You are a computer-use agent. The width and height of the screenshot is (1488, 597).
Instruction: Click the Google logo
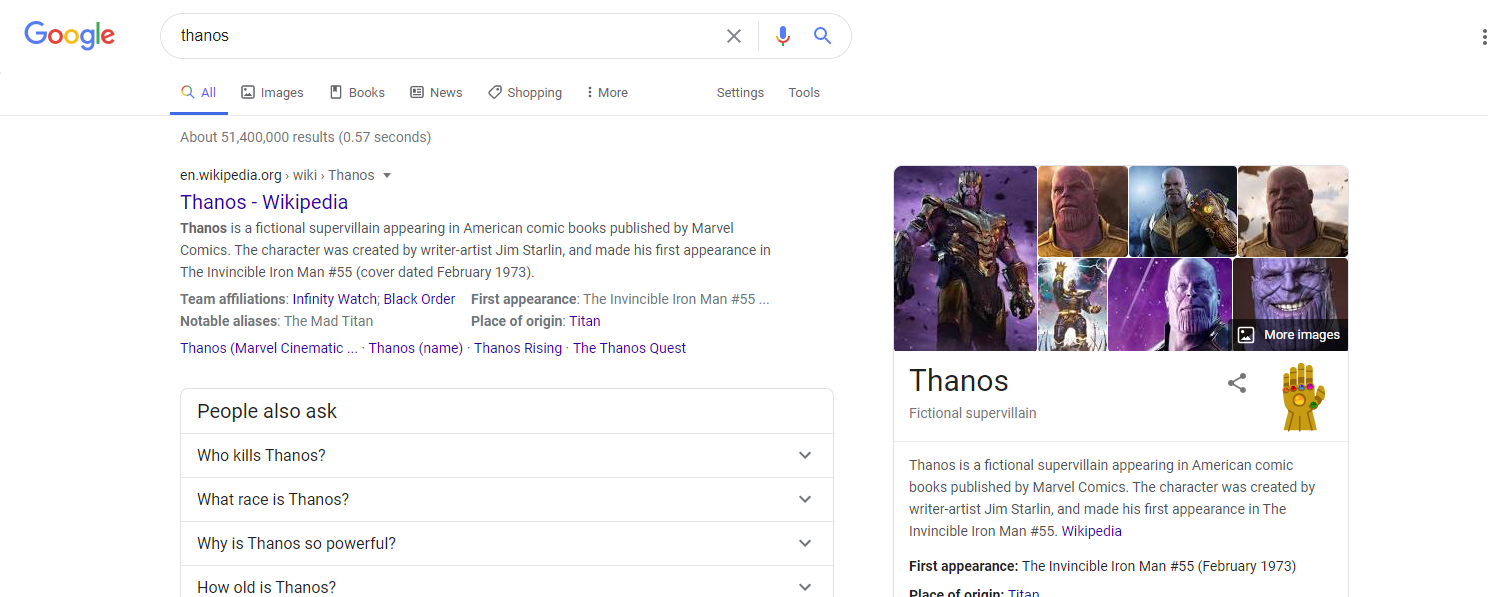coord(69,35)
